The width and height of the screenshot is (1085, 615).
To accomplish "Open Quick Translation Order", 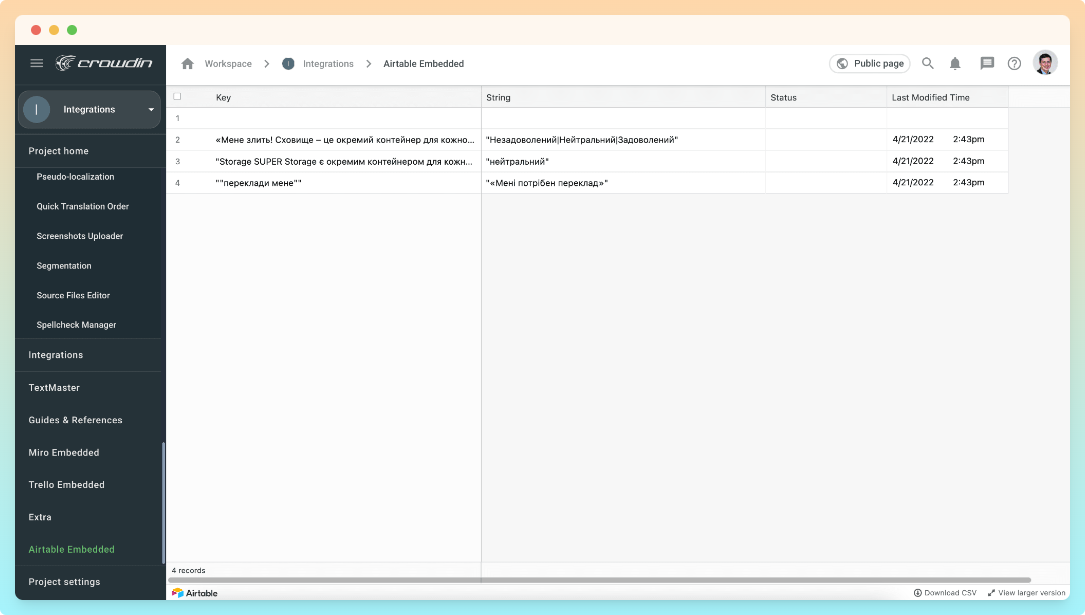I will tap(82, 206).
